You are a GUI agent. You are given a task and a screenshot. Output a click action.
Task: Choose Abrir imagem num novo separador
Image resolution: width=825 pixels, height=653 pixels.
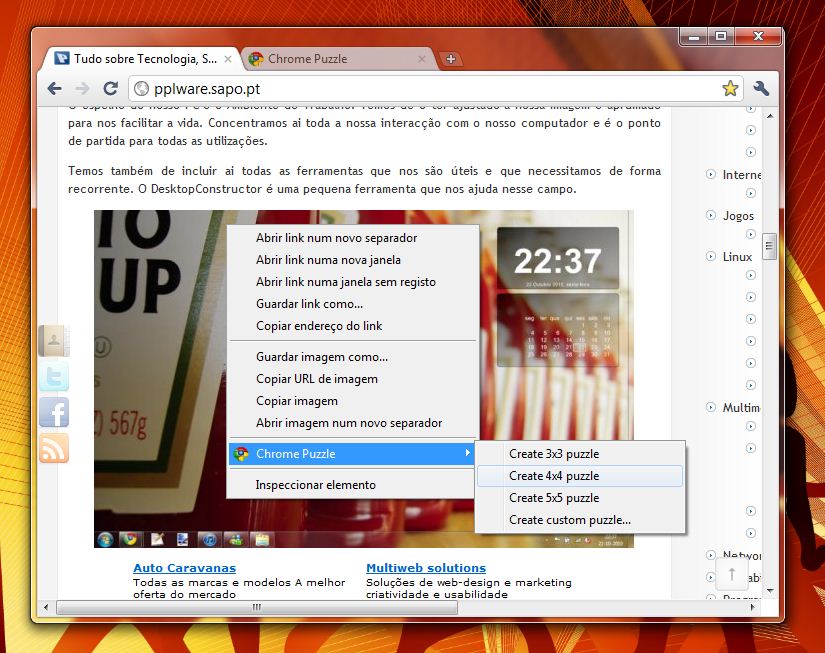tap(353, 423)
